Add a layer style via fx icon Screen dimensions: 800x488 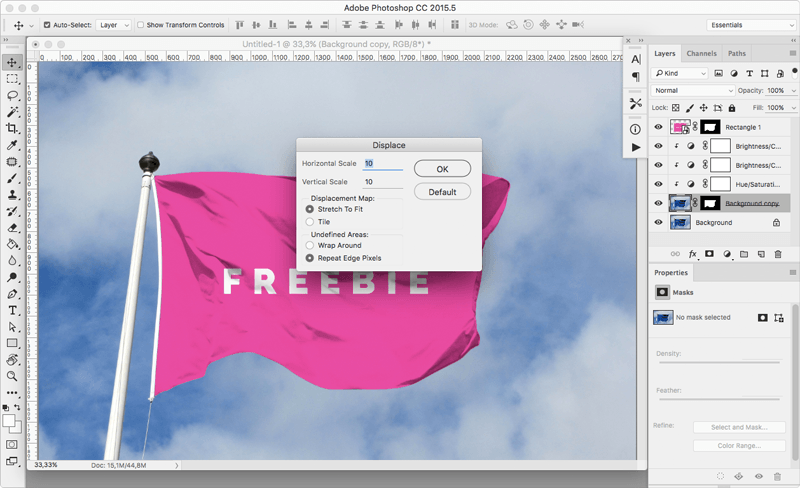coord(692,255)
